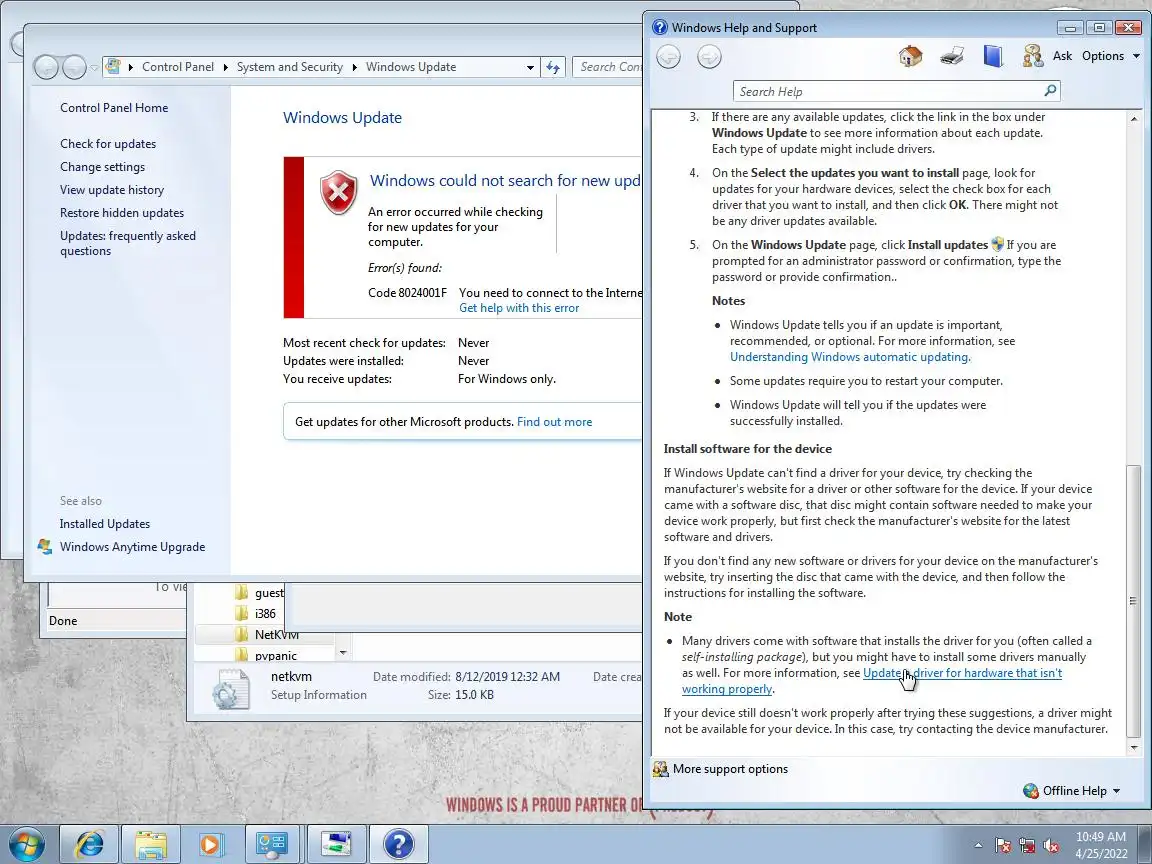The height and width of the screenshot is (864, 1152).
Task: Open Understanding Windows automatic updating link
Action: point(849,357)
